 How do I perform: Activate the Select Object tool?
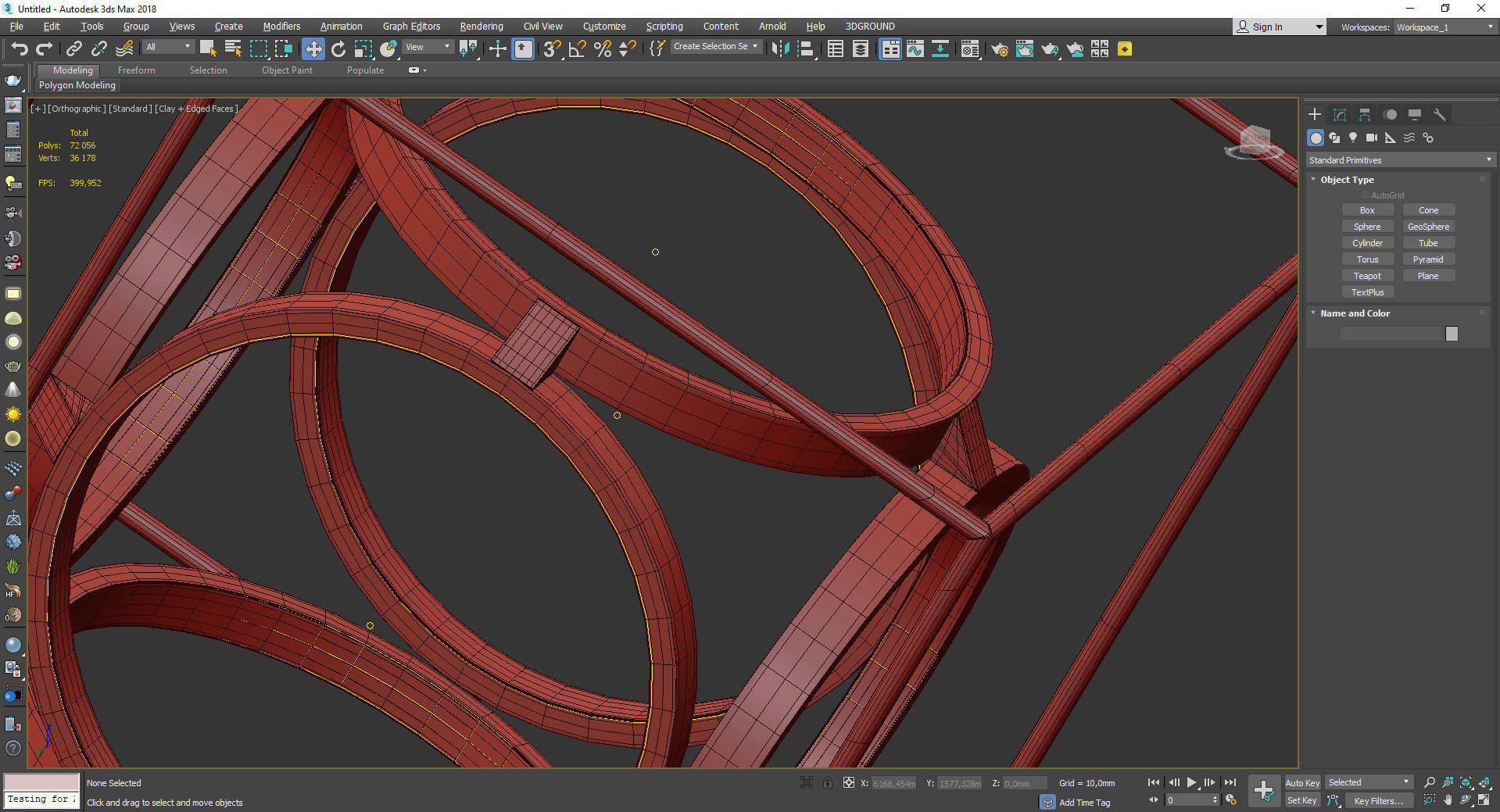point(208,49)
